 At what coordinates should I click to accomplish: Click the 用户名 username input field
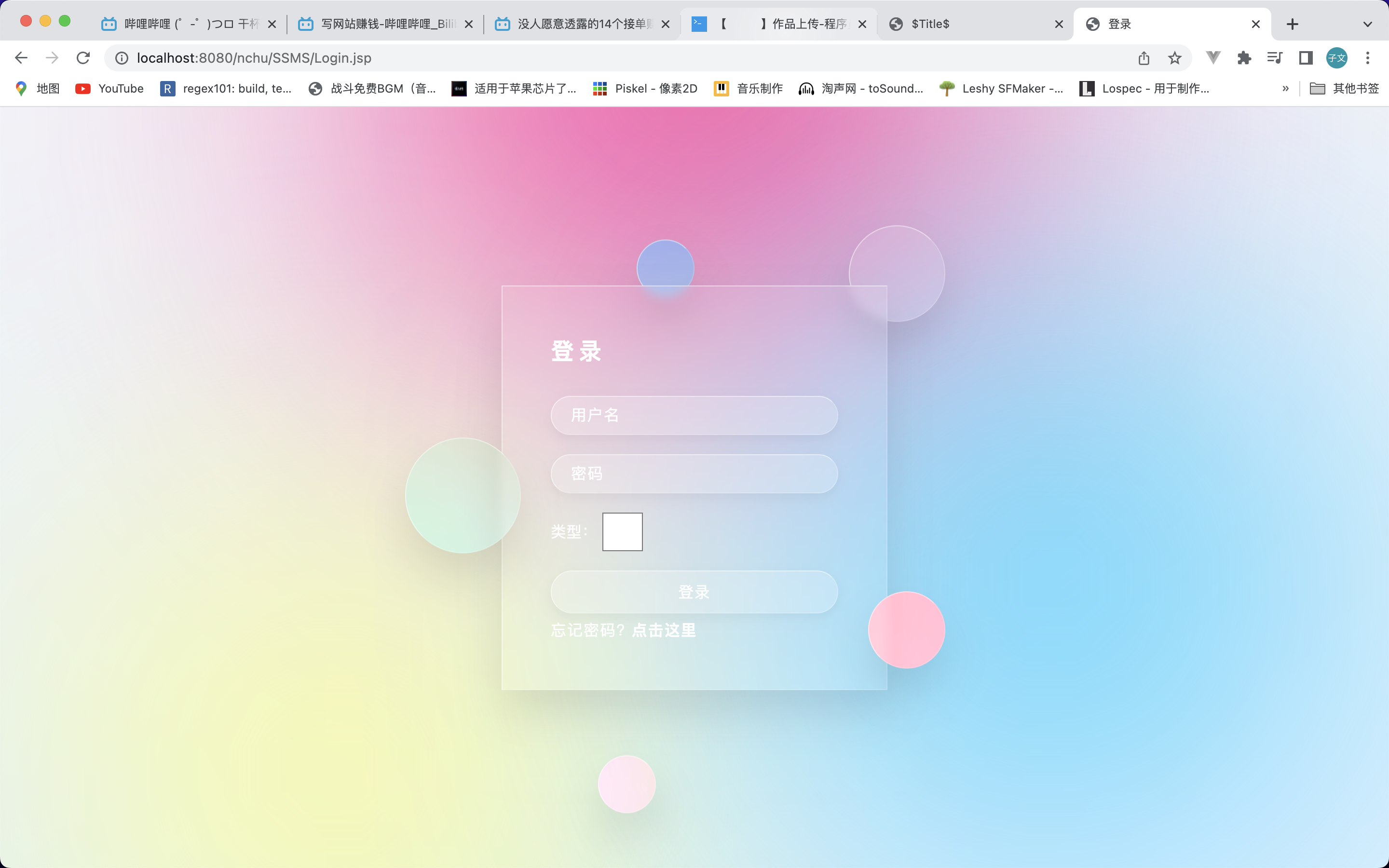click(694, 415)
